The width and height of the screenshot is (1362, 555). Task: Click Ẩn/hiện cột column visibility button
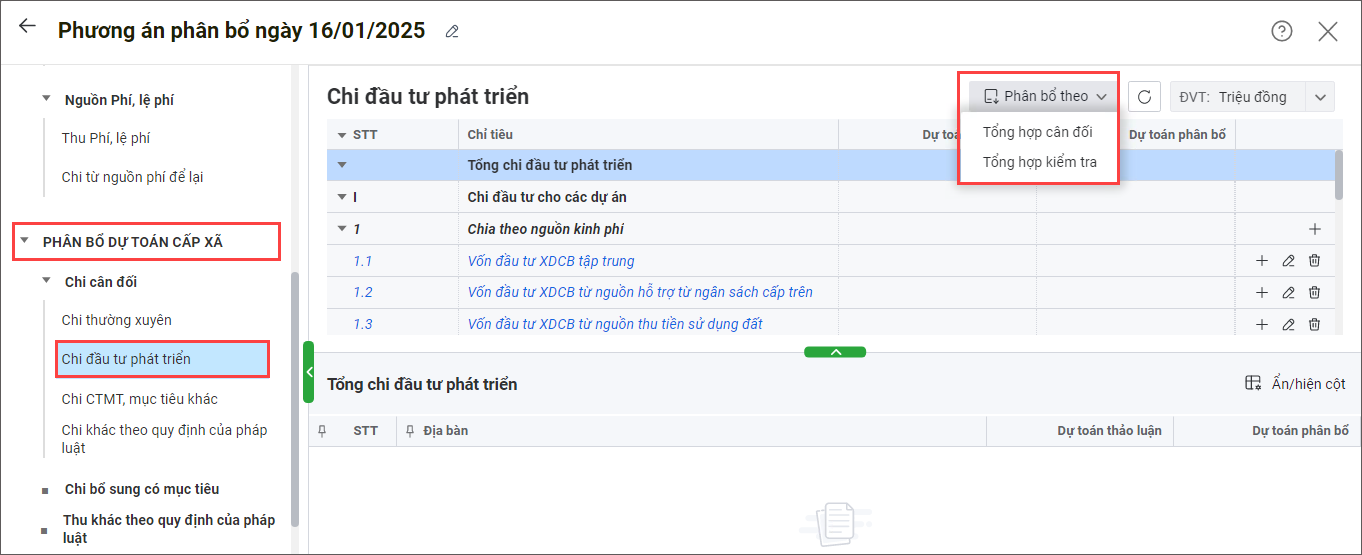click(1295, 384)
